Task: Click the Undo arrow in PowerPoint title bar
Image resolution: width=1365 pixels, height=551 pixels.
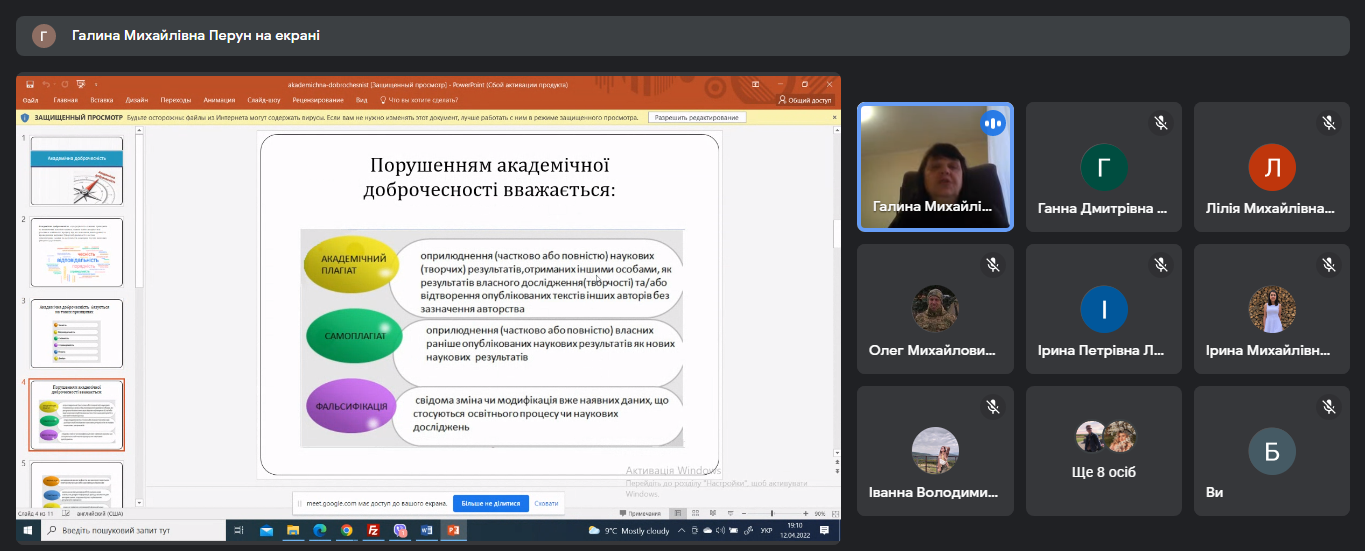Action: pos(46,84)
